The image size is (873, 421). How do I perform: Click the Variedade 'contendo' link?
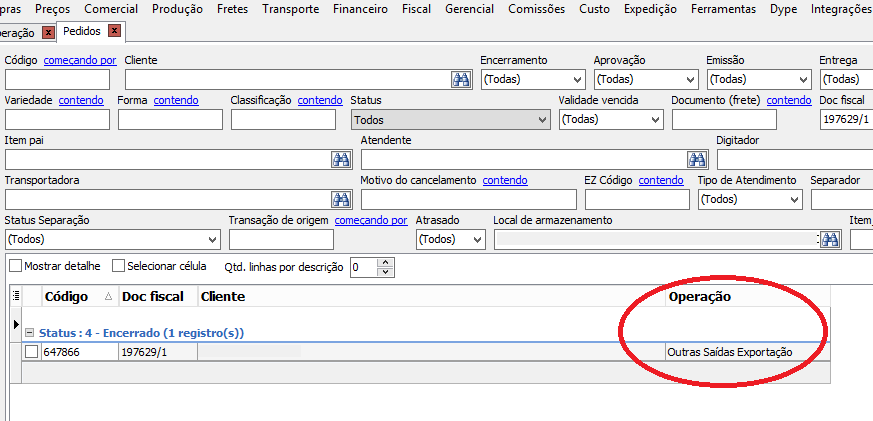click(81, 100)
